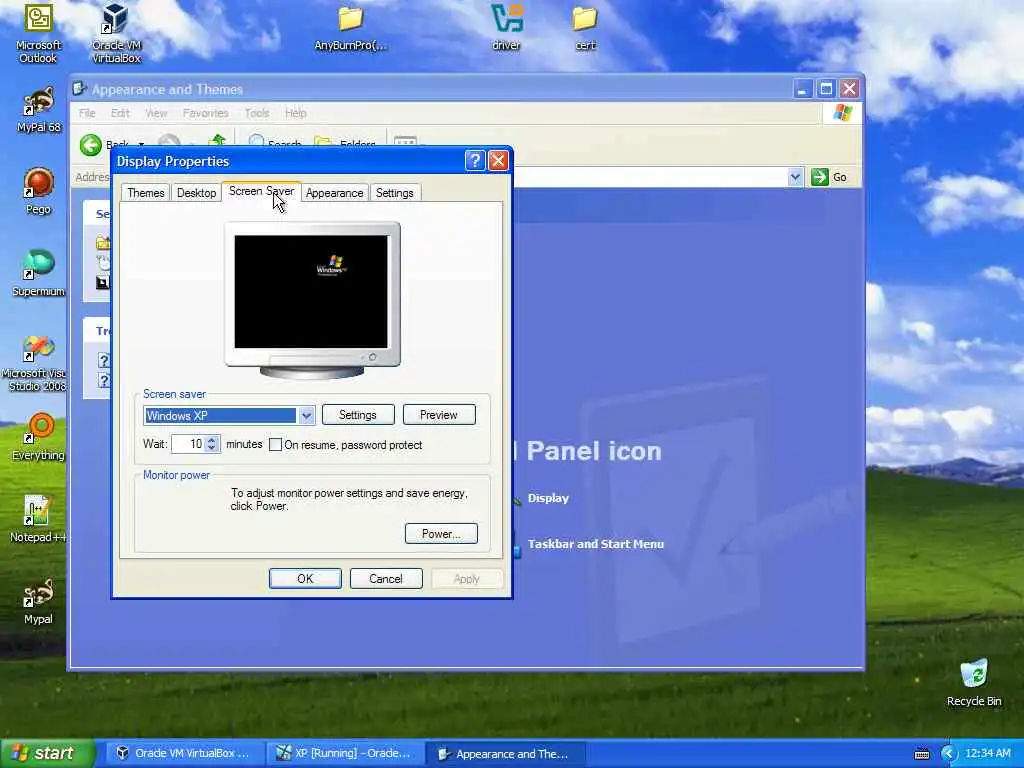Open Taskbar and Start Menu link

click(x=596, y=544)
